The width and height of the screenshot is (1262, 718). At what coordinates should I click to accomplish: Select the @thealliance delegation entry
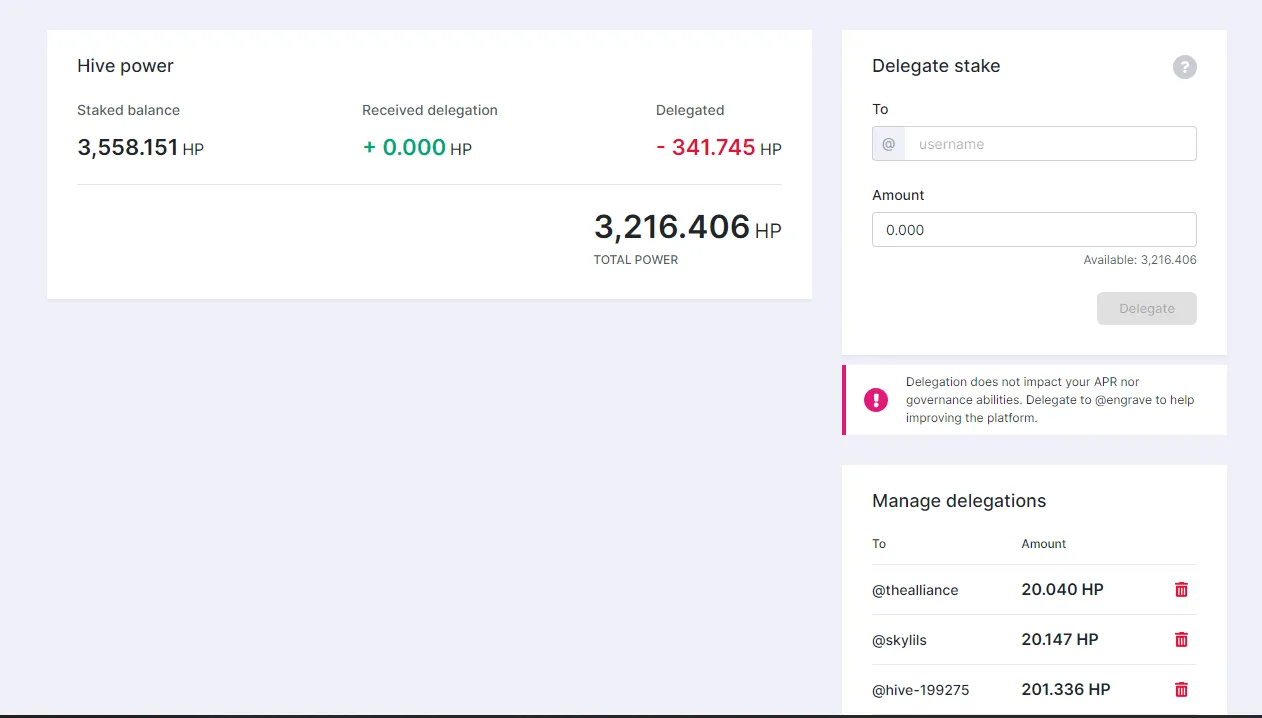pos(915,590)
